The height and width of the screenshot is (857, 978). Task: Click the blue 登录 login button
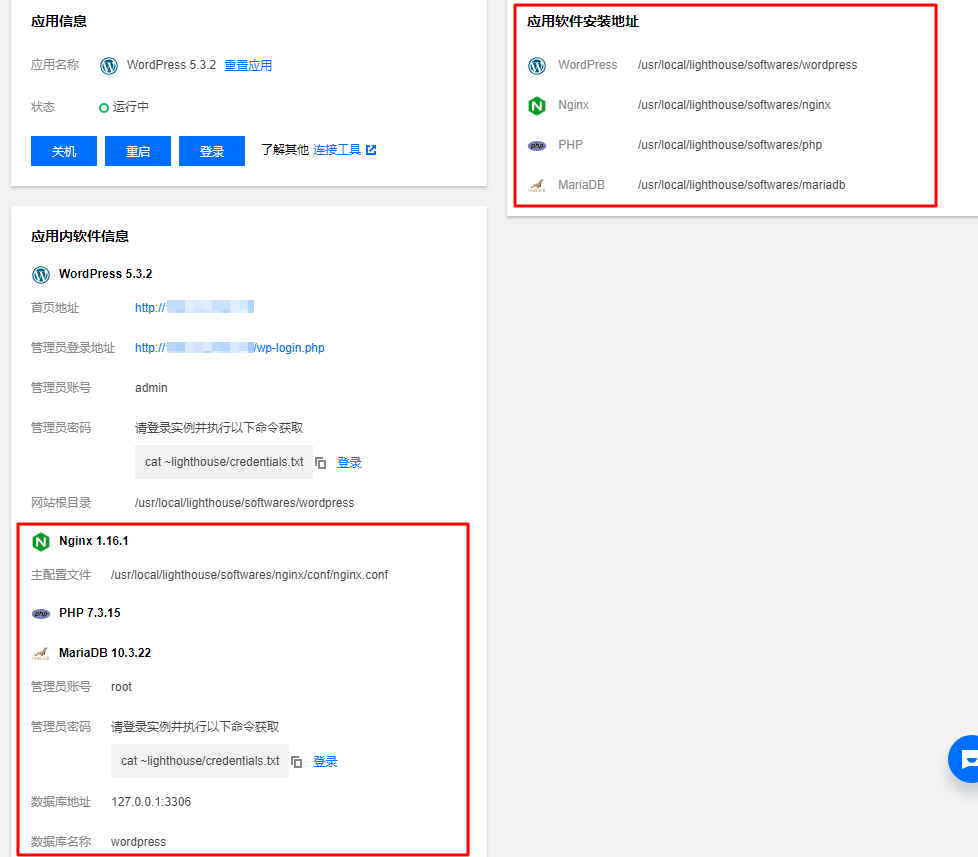[x=212, y=151]
